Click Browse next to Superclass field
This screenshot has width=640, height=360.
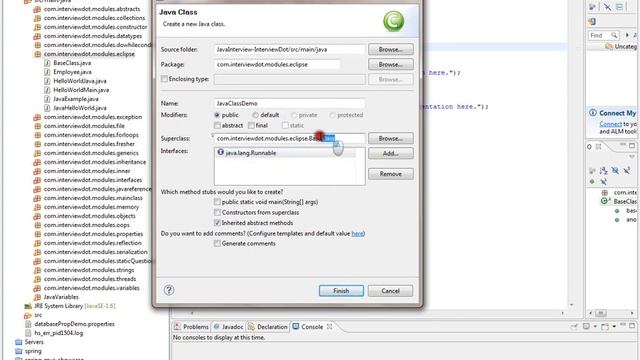(391, 138)
